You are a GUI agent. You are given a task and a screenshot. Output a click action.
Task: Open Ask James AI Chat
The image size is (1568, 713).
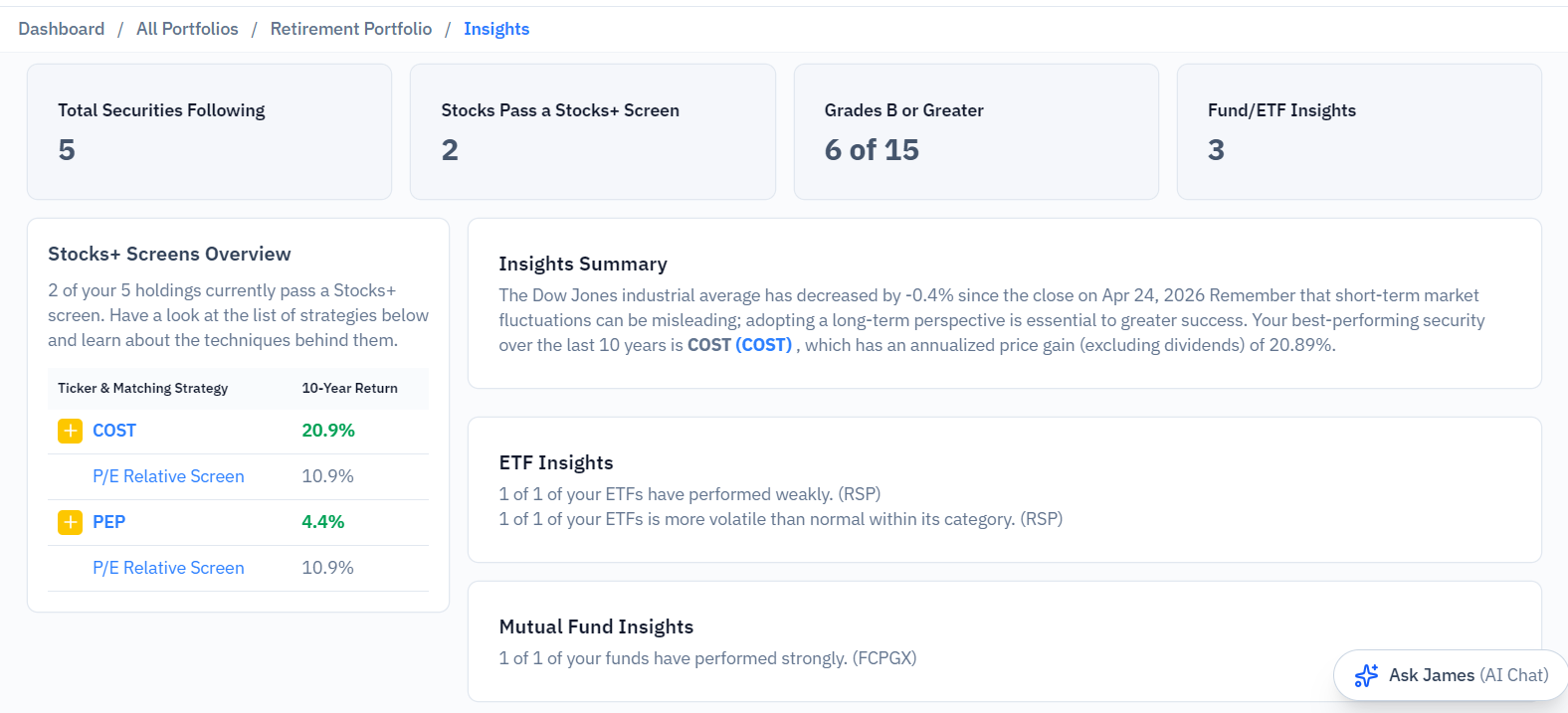click(1451, 675)
